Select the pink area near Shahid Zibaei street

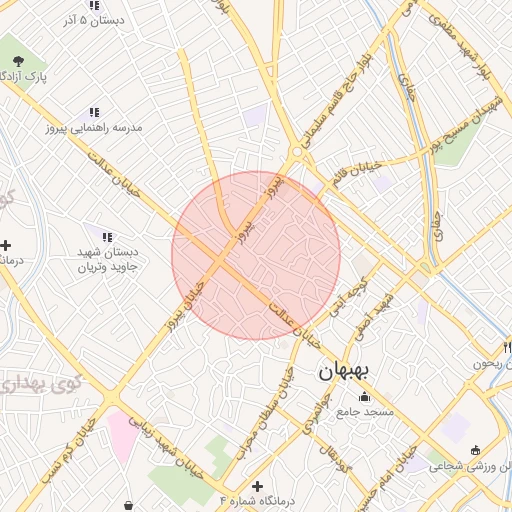coord(122,435)
